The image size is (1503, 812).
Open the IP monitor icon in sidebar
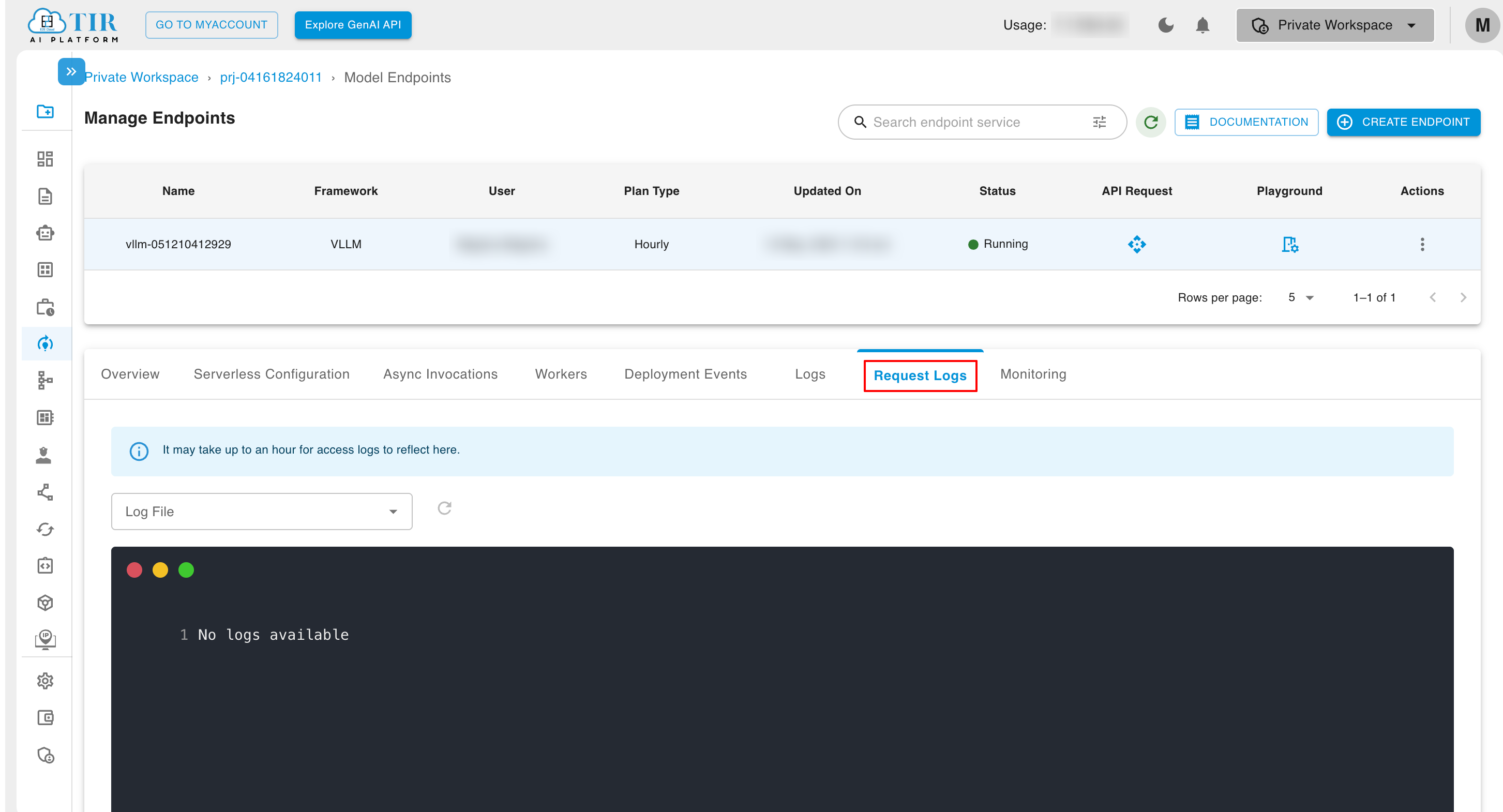(x=45, y=639)
